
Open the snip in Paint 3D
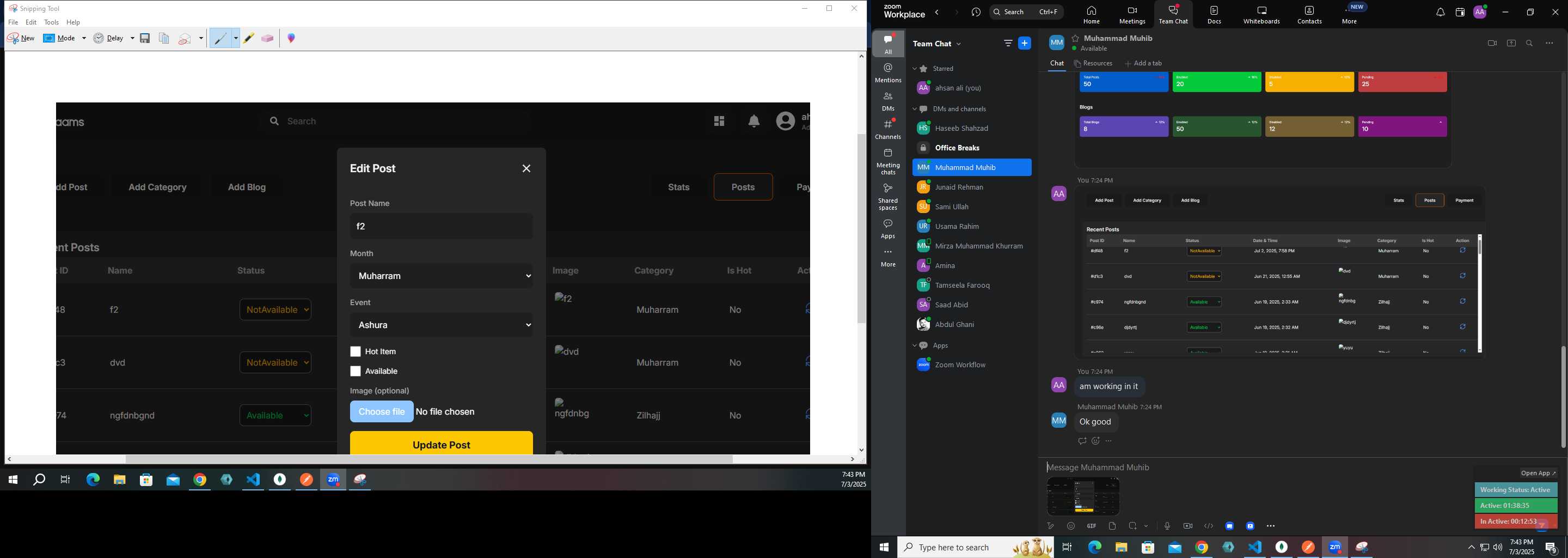click(x=292, y=38)
